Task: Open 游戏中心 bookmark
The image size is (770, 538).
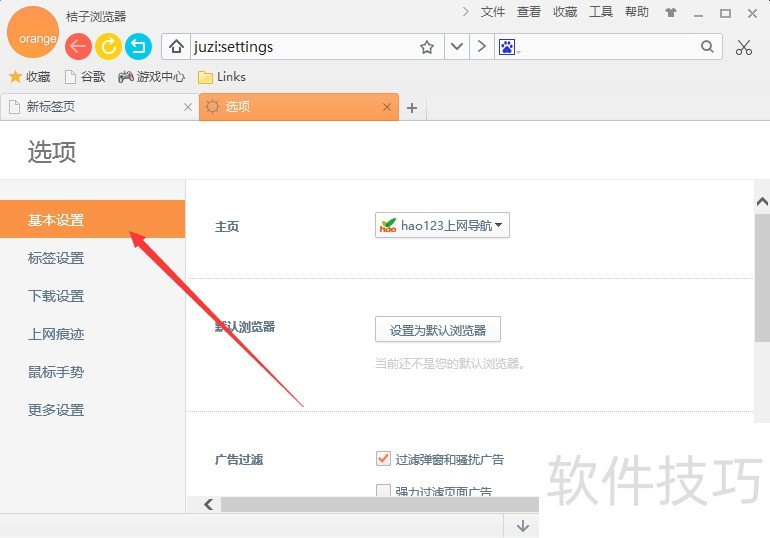Action: coord(151,77)
